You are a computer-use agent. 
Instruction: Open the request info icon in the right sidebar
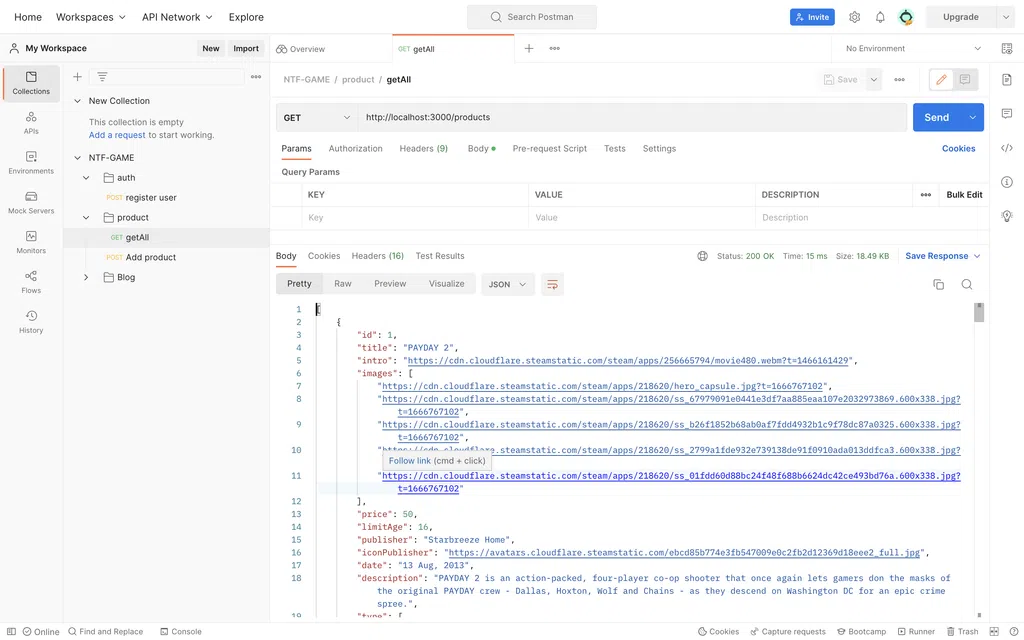click(1007, 182)
